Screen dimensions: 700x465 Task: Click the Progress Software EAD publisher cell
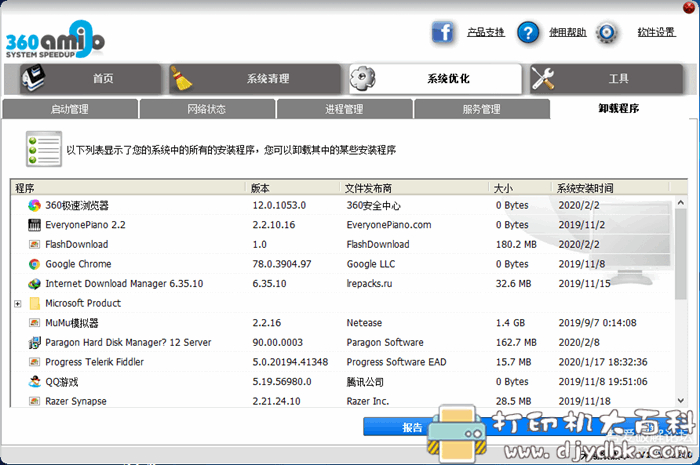[396, 362]
